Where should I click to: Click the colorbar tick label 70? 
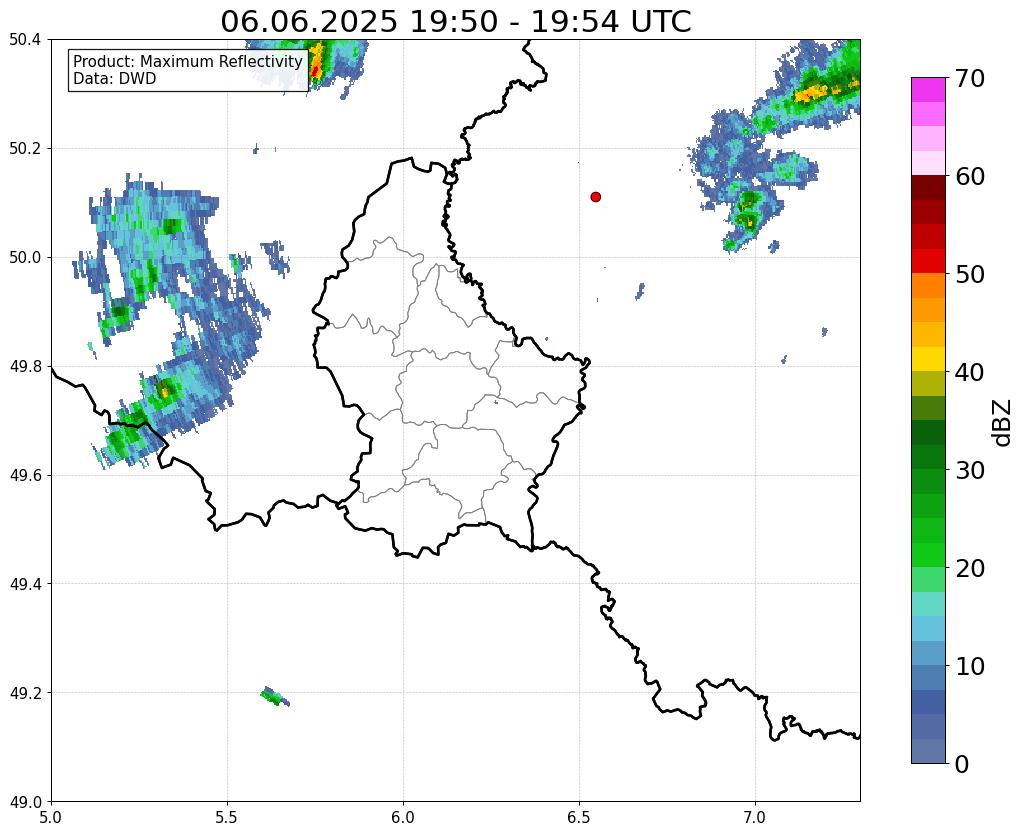click(970, 78)
